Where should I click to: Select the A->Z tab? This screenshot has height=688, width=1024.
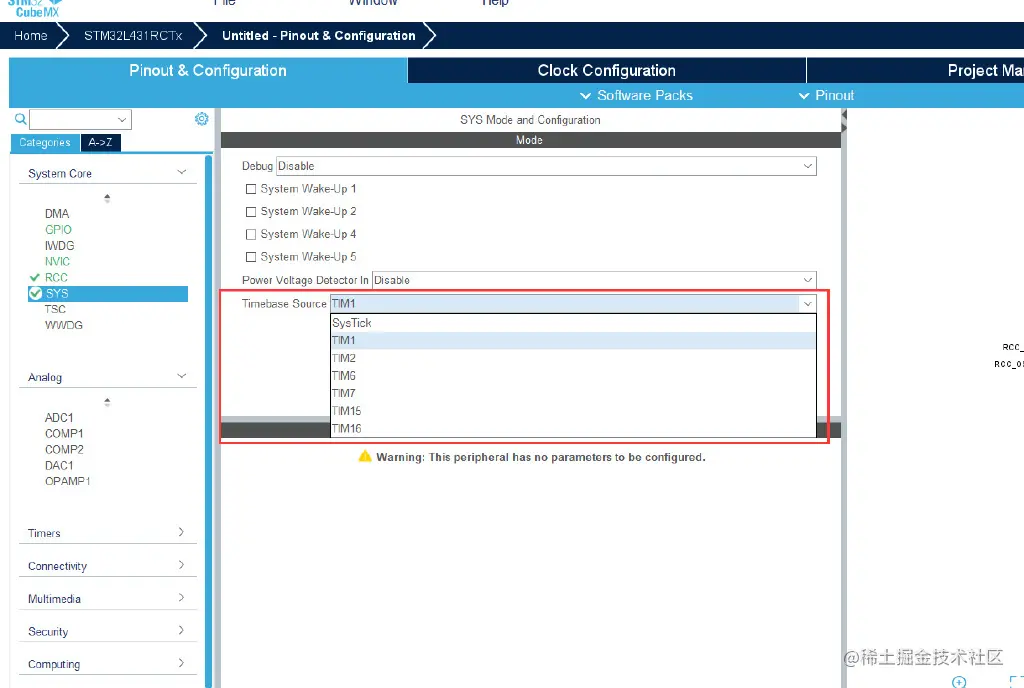(x=101, y=142)
